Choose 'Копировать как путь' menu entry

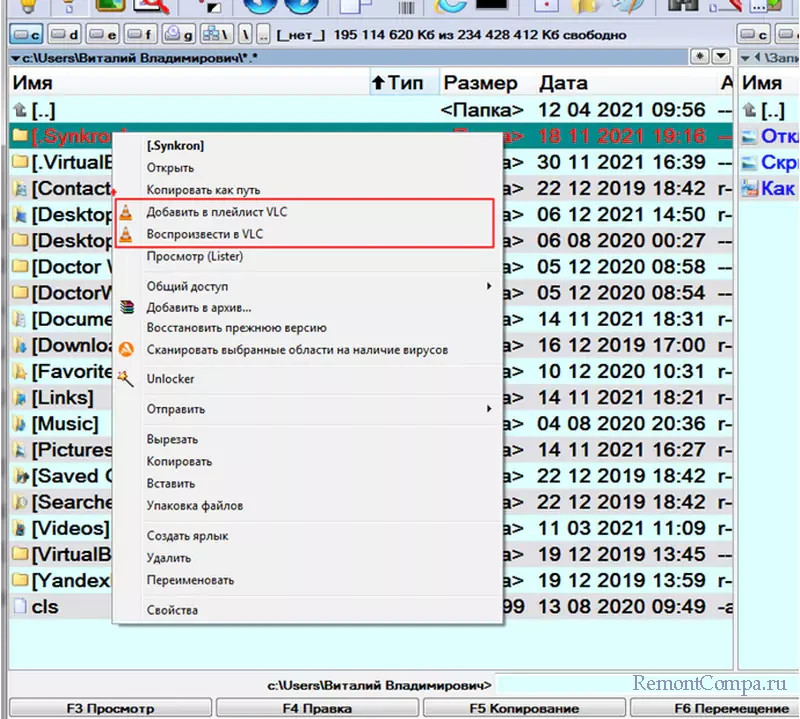(x=203, y=190)
